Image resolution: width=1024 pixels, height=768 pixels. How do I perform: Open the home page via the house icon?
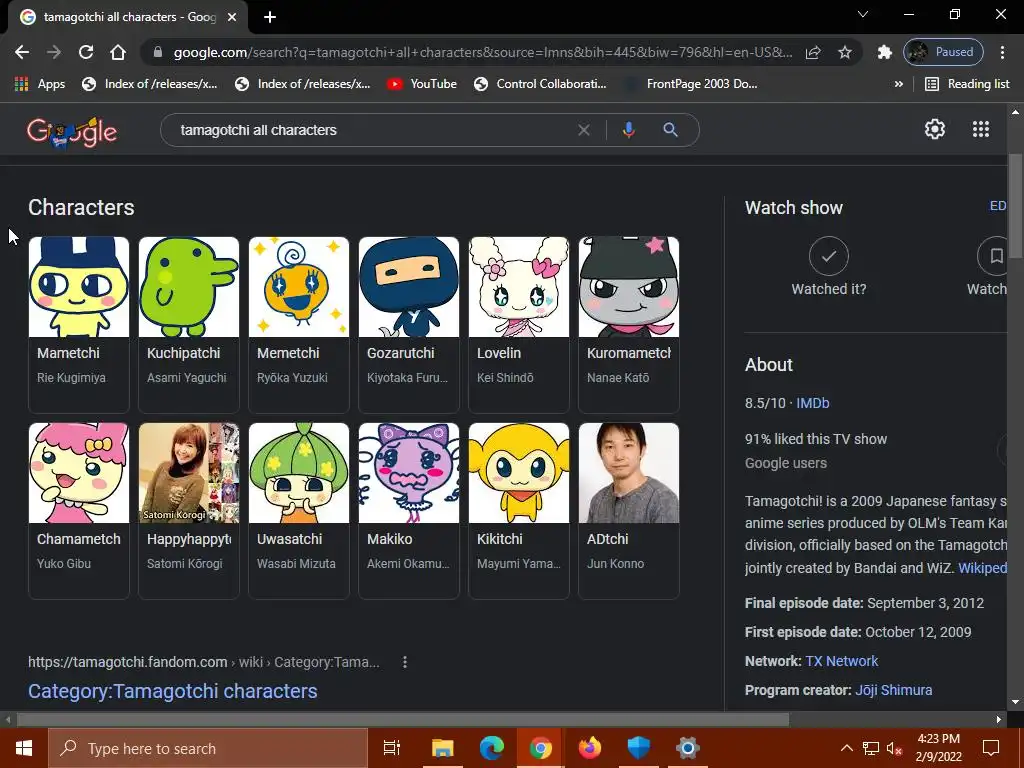[x=118, y=52]
